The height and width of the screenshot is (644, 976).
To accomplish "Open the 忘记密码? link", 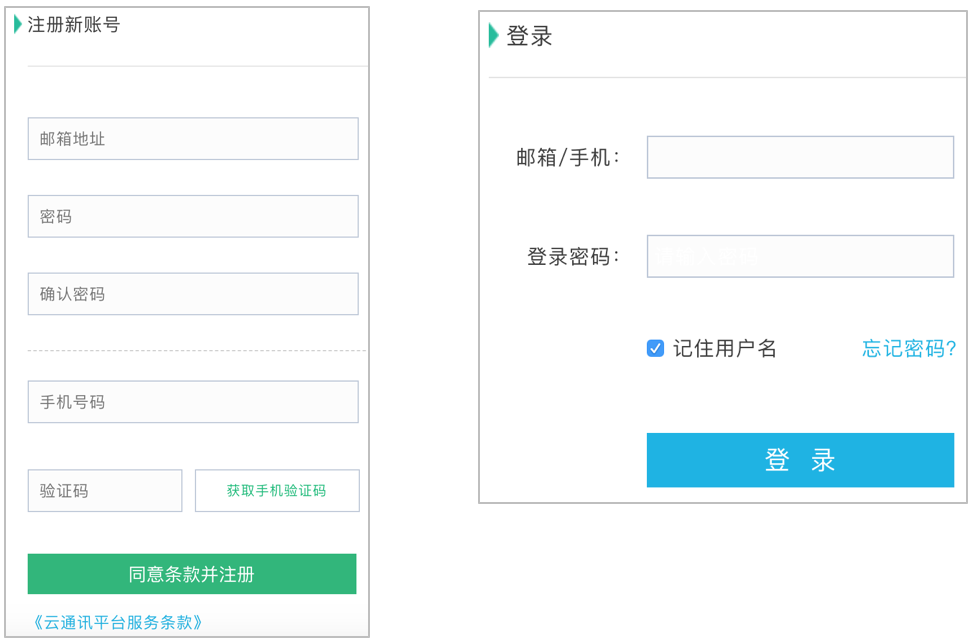I will (909, 348).
